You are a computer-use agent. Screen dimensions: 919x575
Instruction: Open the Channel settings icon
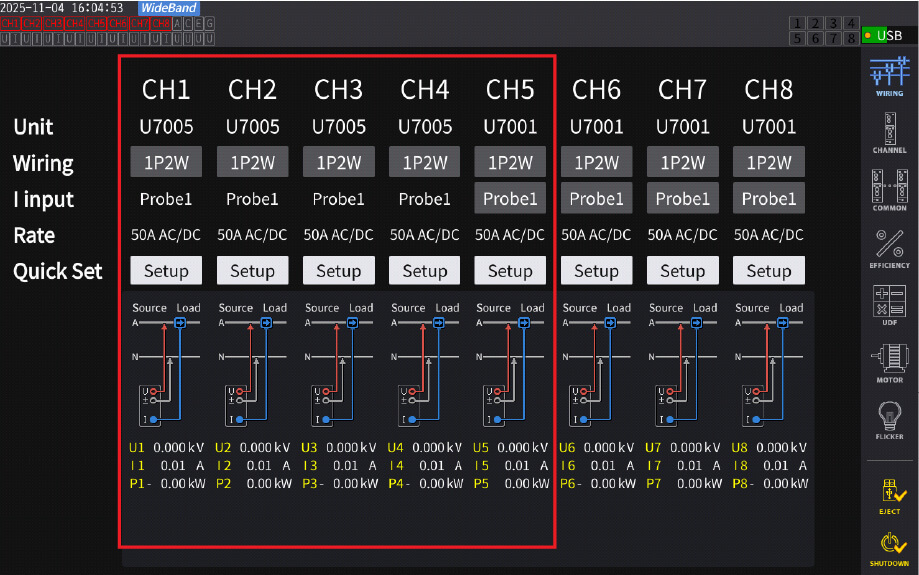(x=889, y=132)
